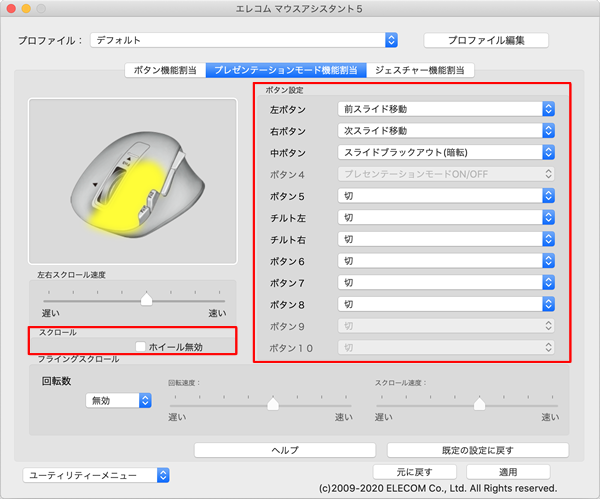Open the ジェスチャー機能割当 tab
The image size is (600, 499).
420,70
